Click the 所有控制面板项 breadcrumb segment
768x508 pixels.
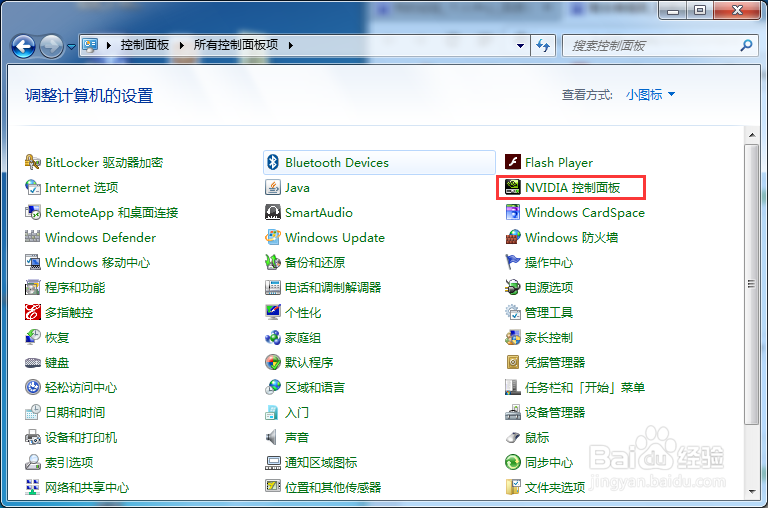point(236,45)
